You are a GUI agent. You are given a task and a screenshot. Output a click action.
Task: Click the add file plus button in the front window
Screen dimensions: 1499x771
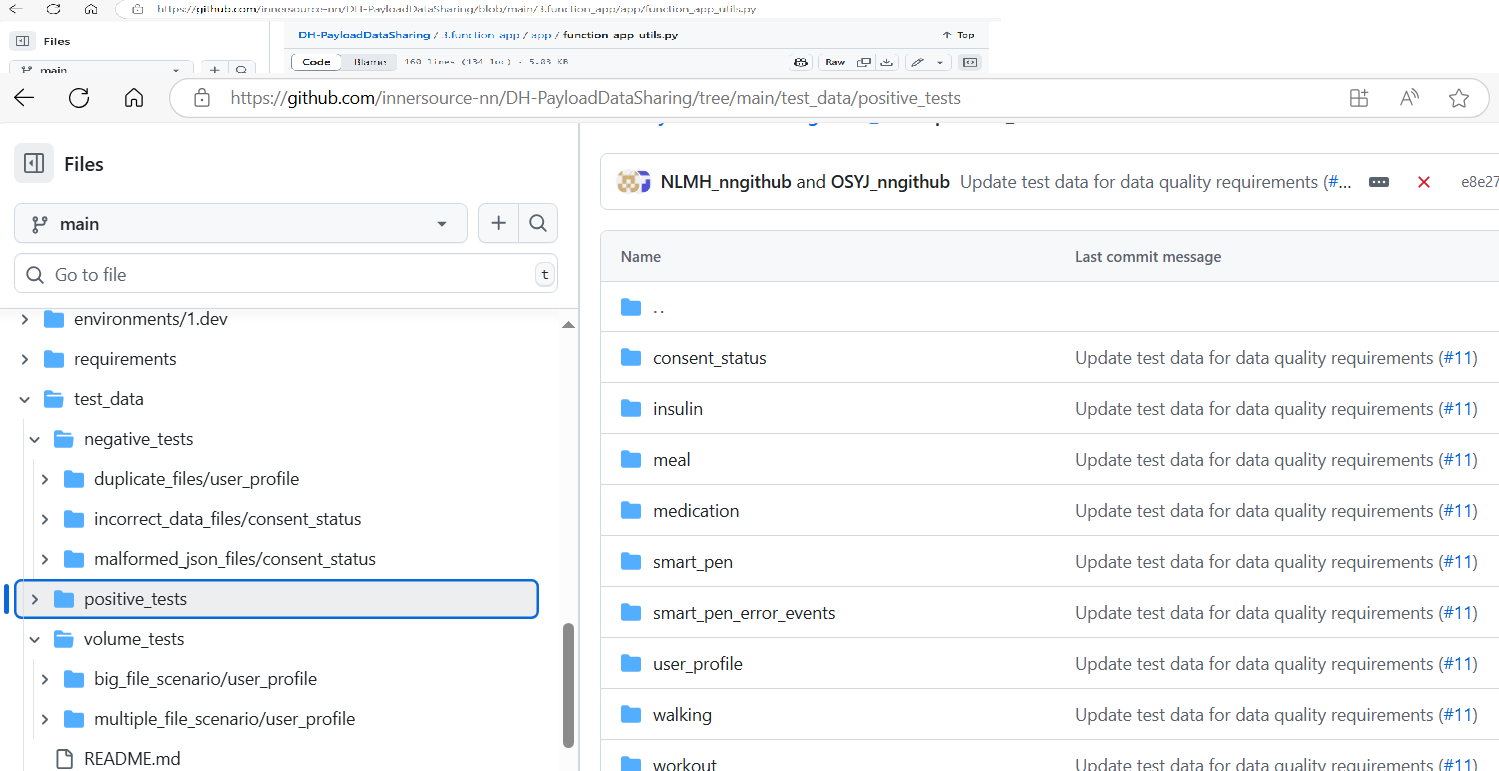click(x=498, y=224)
